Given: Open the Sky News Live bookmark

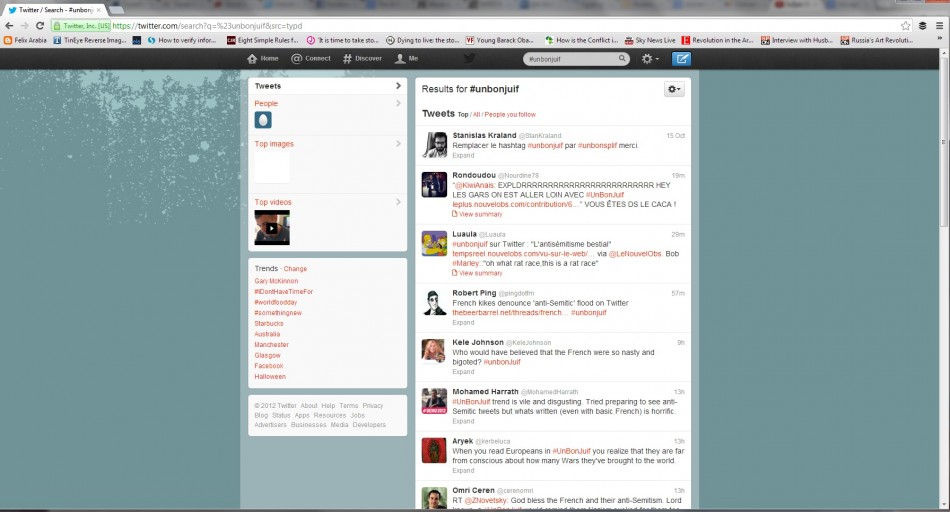Looking at the screenshot, I should coord(651,41).
